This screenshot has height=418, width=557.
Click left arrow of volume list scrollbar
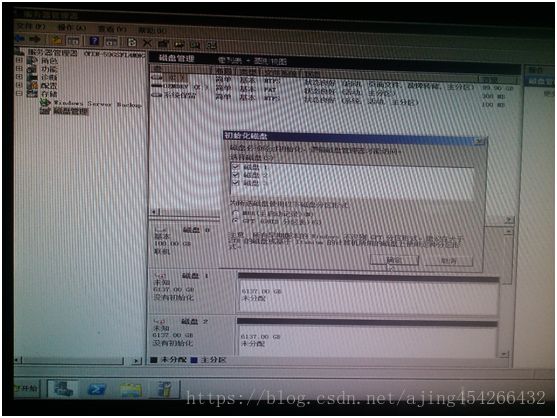click(154, 212)
